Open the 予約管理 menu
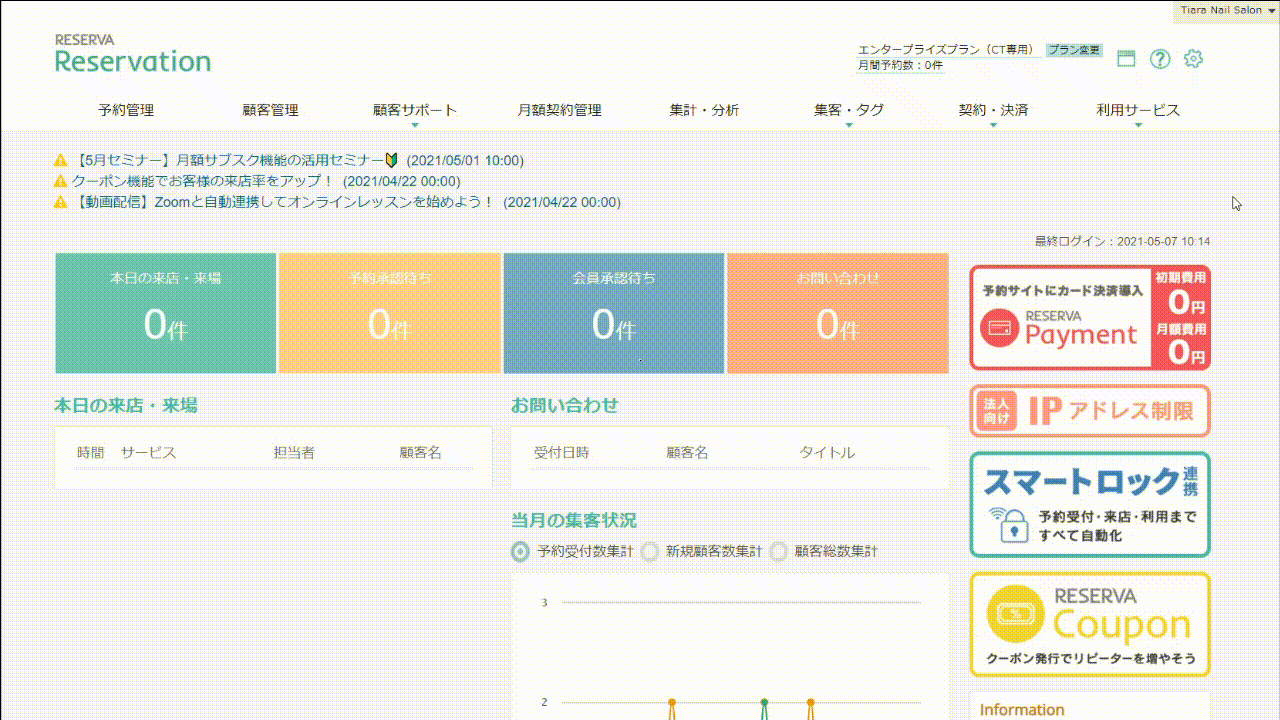The width and height of the screenshot is (1280, 720). 126,110
